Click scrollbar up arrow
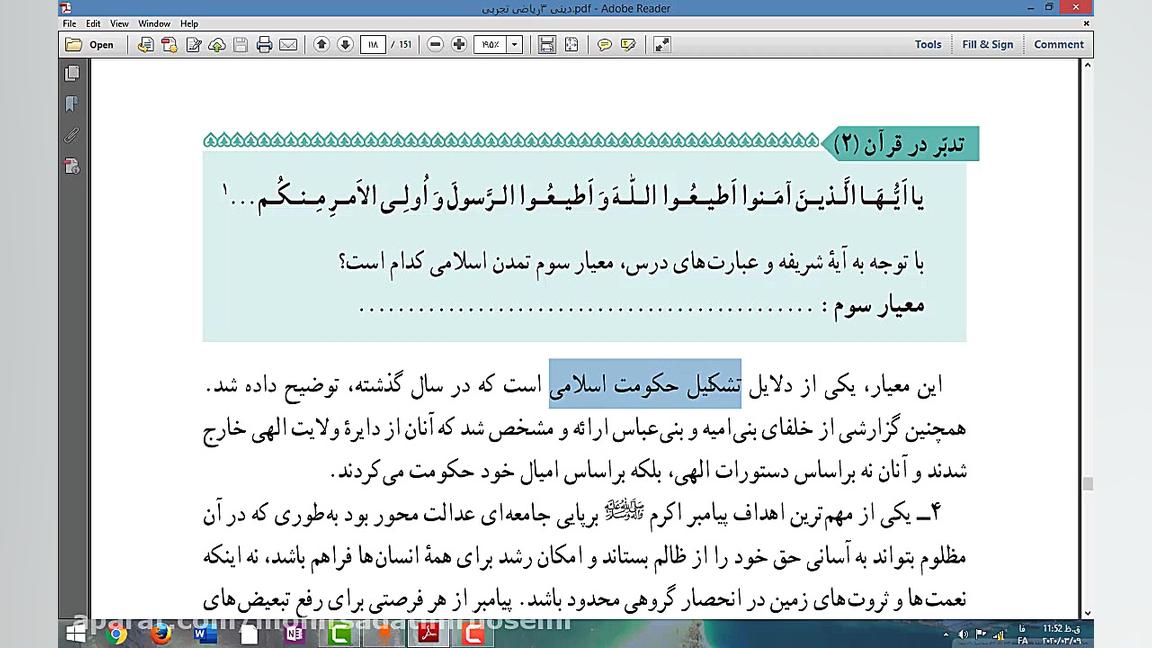Image resolution: width=1152 pixels, height=648 pixels. [x=1087, y=65]
